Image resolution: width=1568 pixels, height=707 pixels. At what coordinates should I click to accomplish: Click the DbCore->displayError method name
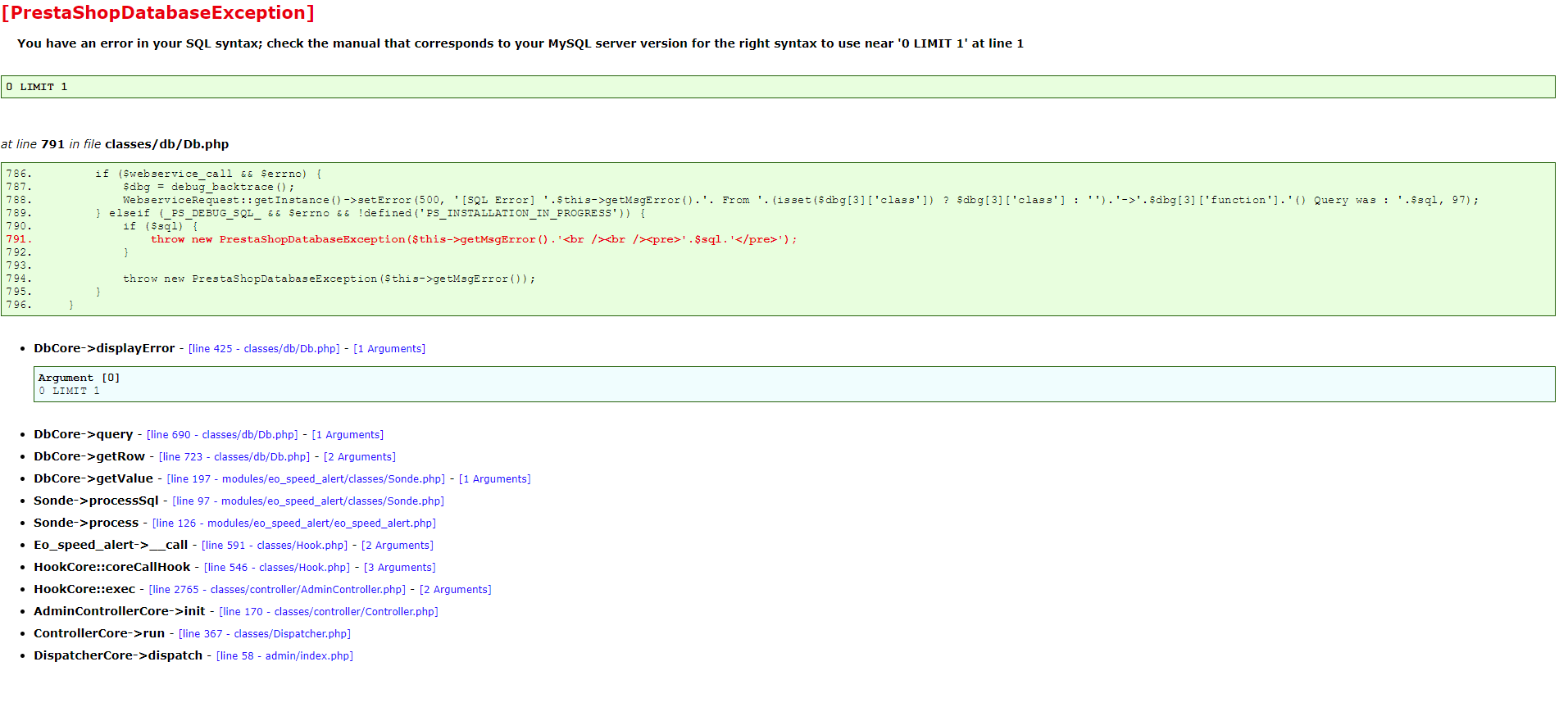104,348
